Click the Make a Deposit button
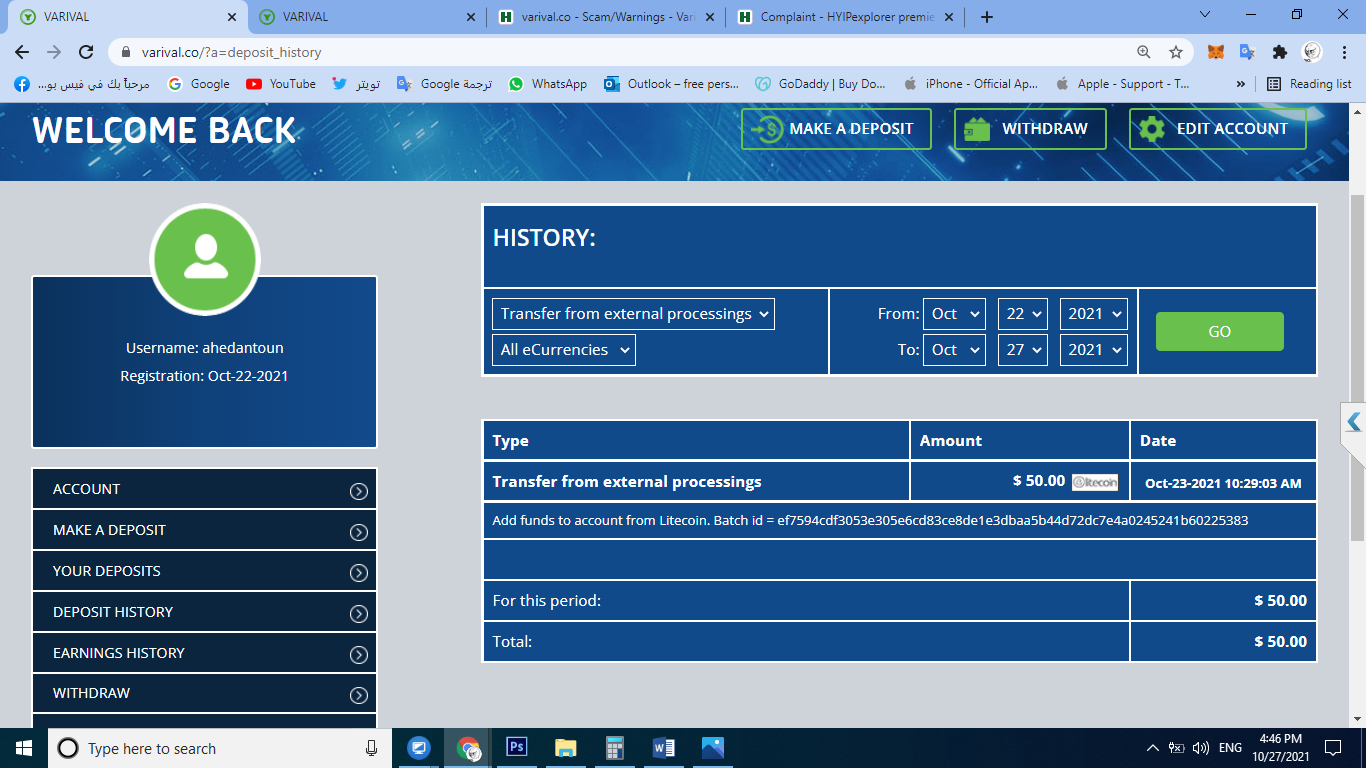Viewport: 1366px width, 768px height. tap(836, 129)
